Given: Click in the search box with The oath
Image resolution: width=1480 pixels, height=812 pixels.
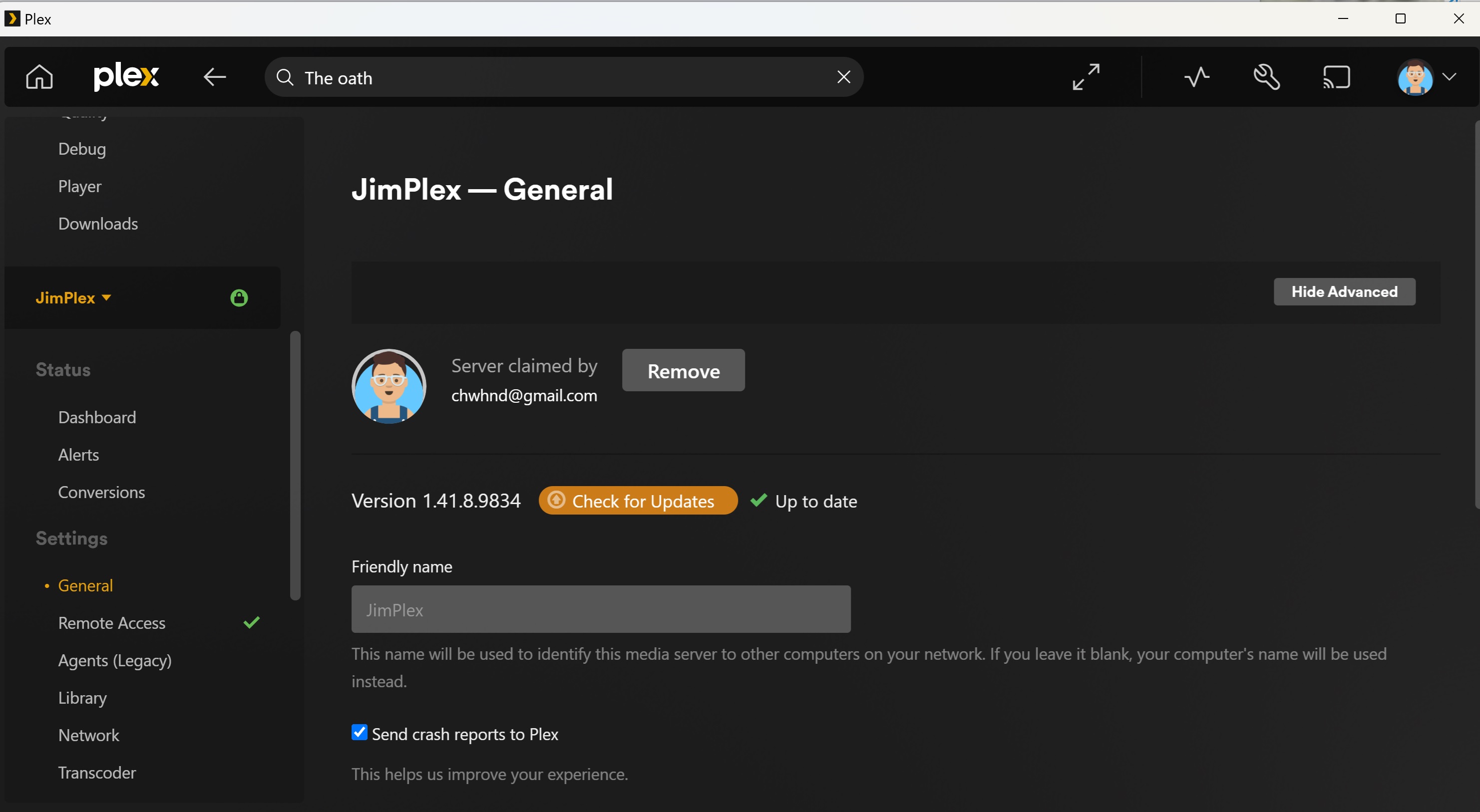Looking at the screenshot, I should (x=563, y=77).
